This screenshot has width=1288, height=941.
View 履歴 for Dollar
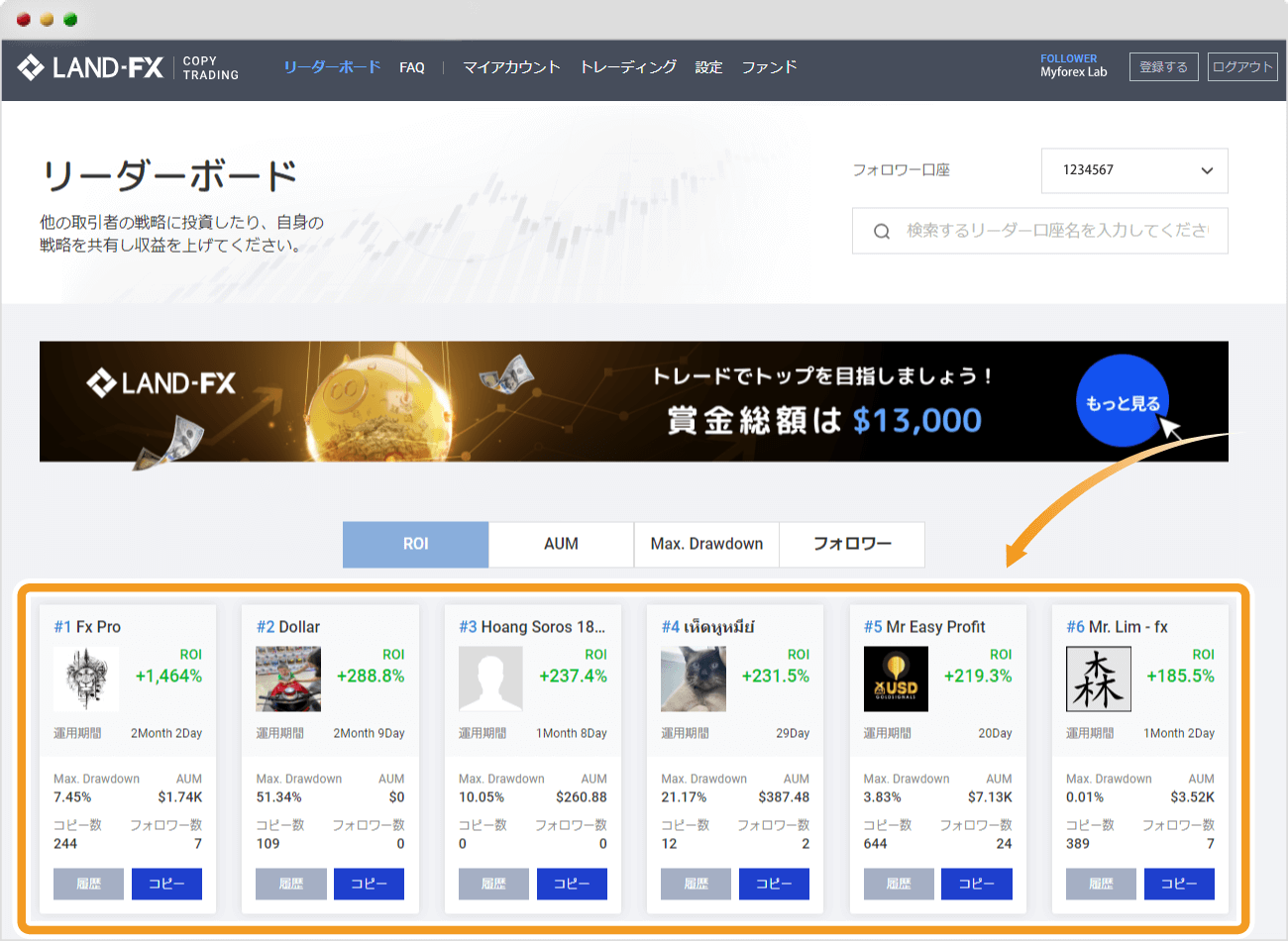[x=290, y=884]
